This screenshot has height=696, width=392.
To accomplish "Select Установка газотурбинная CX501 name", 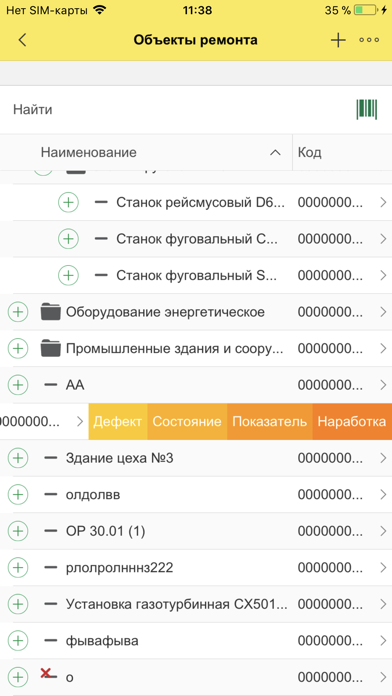I will coord(177,604).
